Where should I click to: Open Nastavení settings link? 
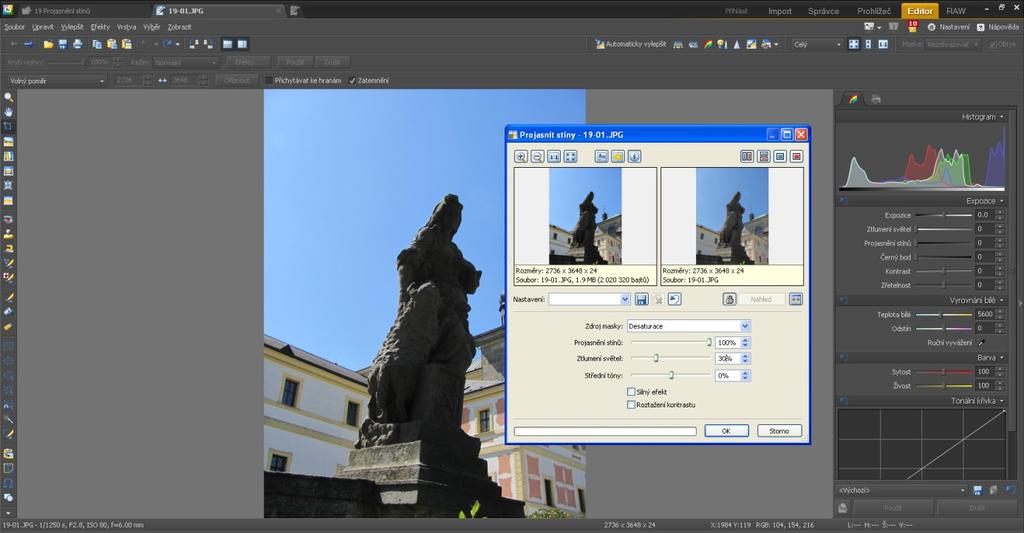tap(948, 27)
